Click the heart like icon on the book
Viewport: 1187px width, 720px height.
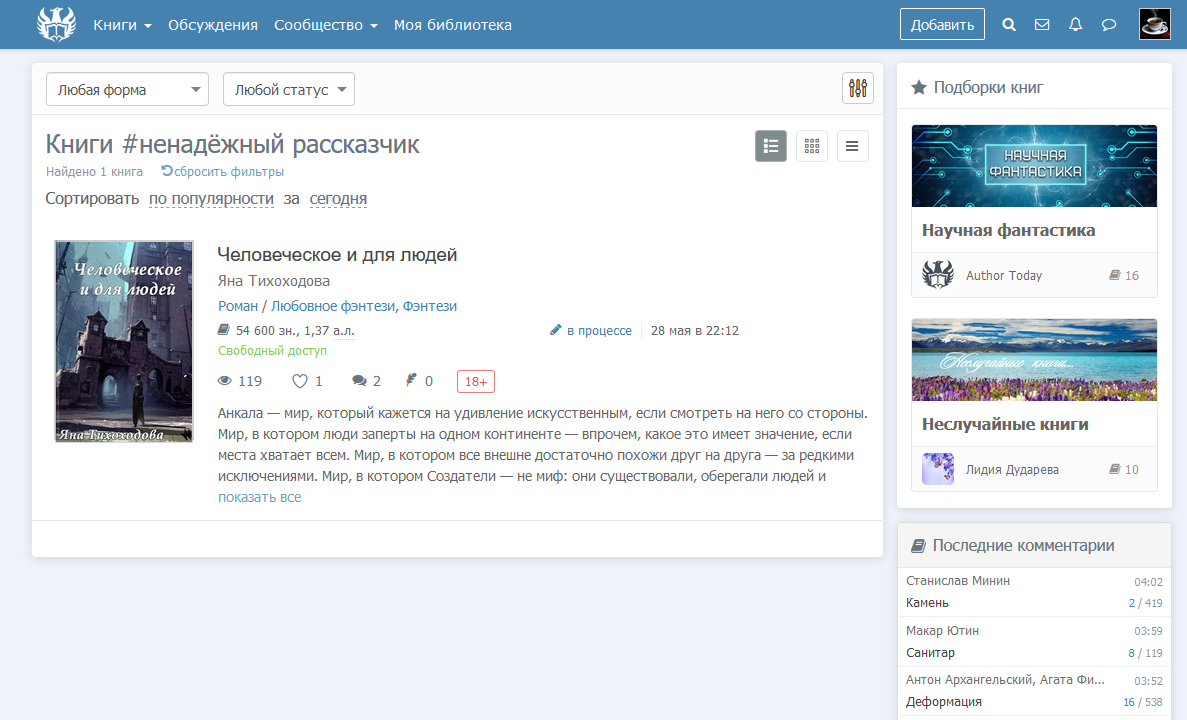[300, 381]
